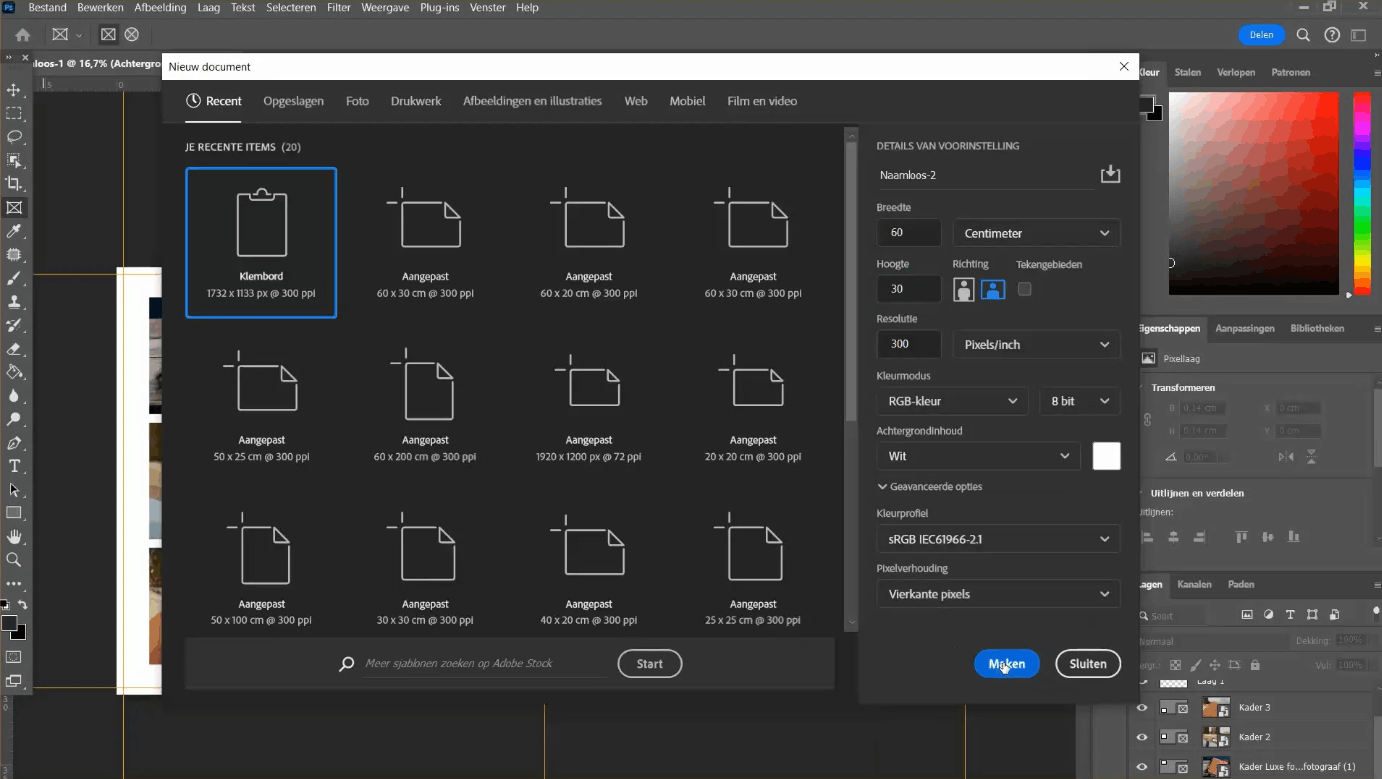The image size is (1382, 779).
Task: Open the sRGB IEC61966-2.1 color profile dropdown
Action: pyautogui.click(x=998, y=539)
